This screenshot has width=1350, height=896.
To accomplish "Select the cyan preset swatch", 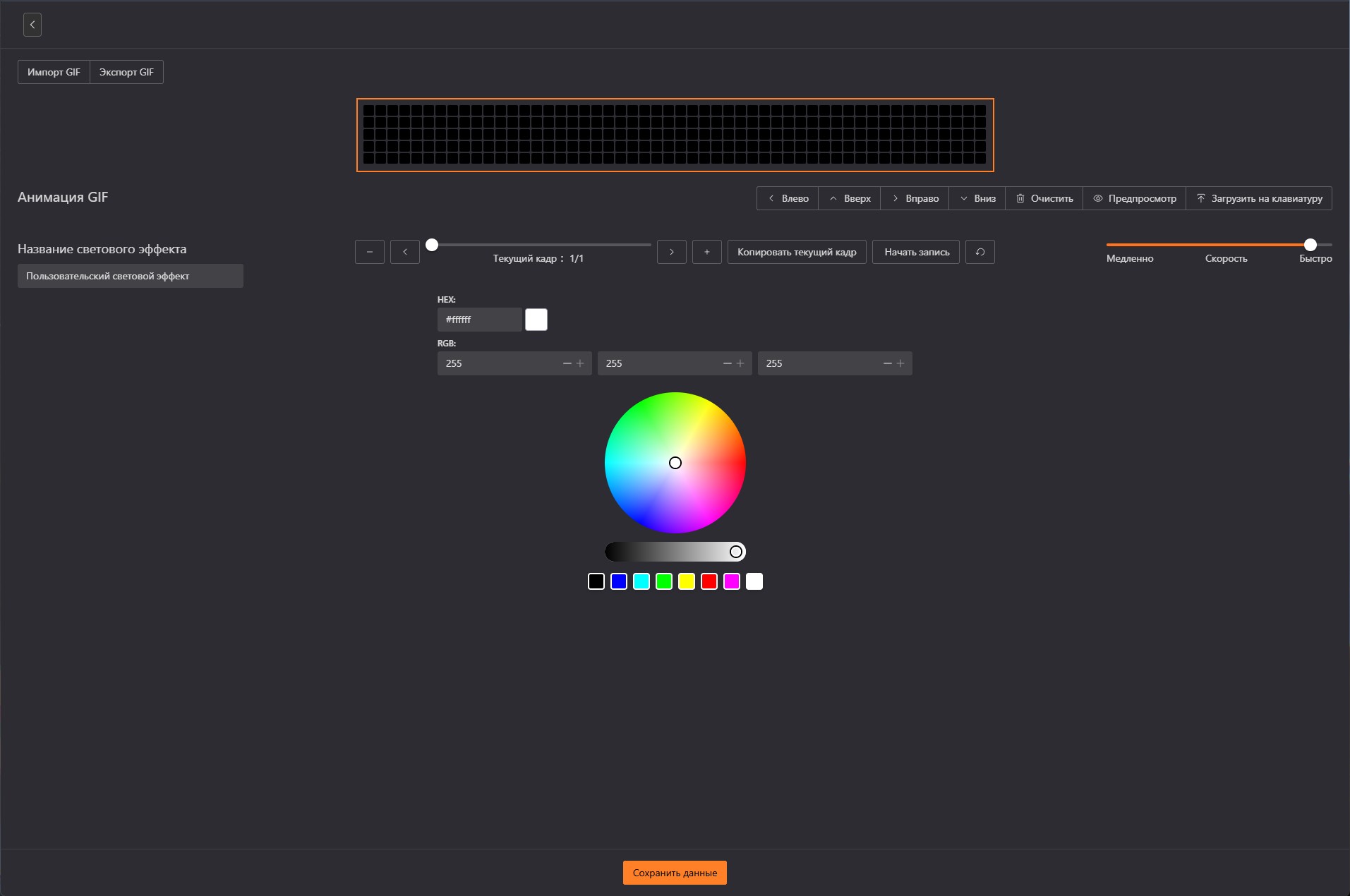I will tap(641, 581).
